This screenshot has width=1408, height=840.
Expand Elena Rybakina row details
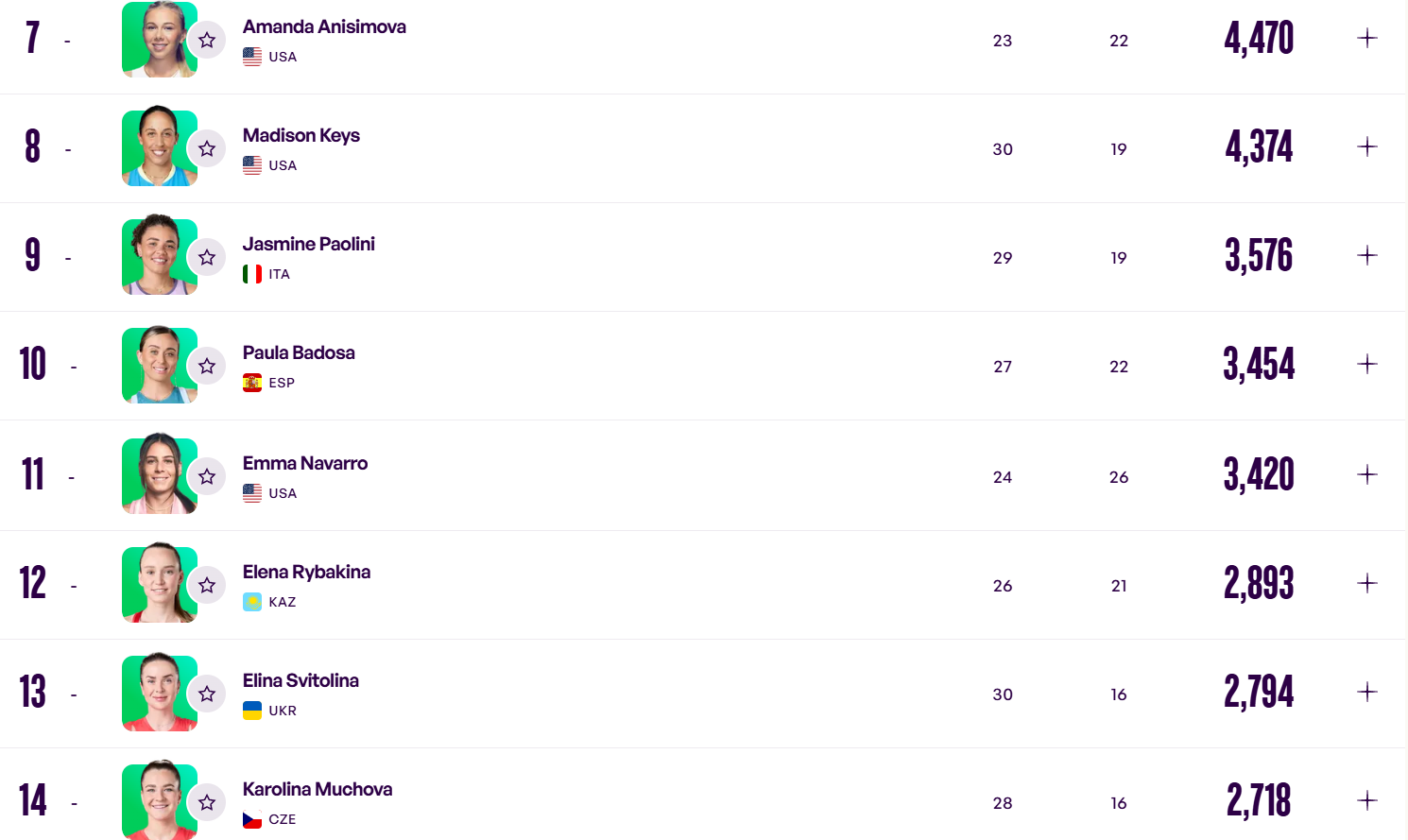tap(1367, 583)
